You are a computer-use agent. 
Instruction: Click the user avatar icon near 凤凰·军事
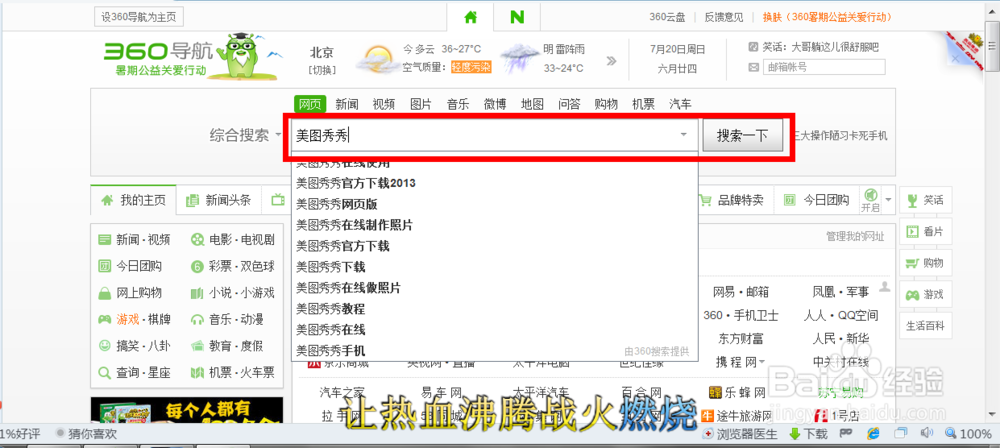point(885,287)
